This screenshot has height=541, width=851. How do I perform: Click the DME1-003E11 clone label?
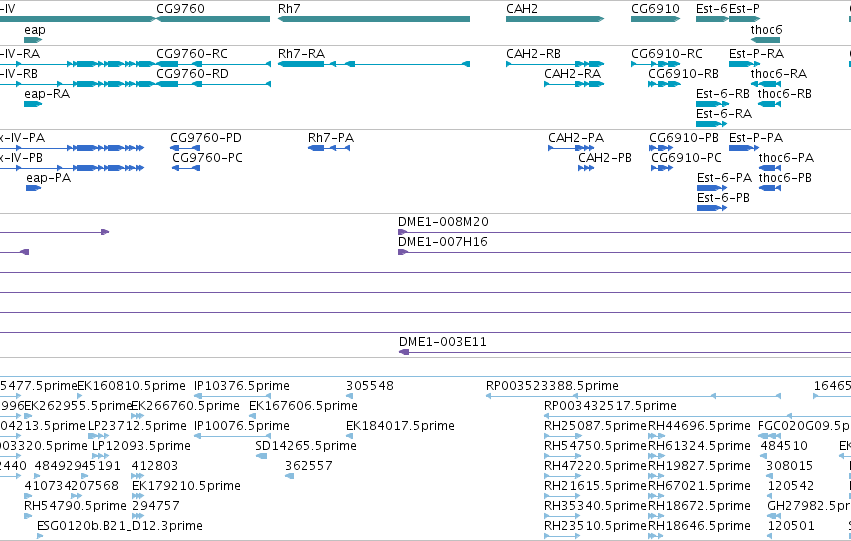tap(442, 342)
